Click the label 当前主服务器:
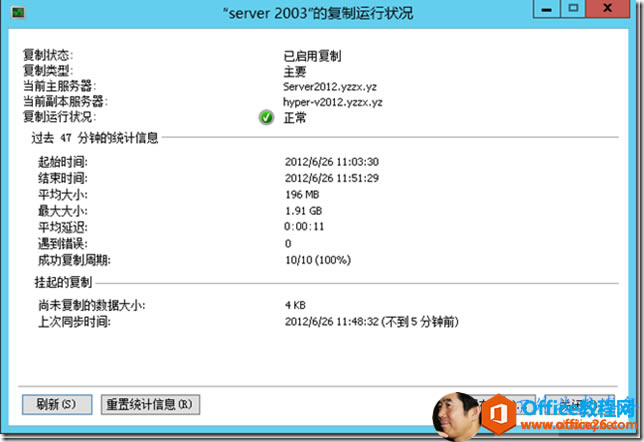The width and height of the screenshot is (644, 442). click(59, 86)
